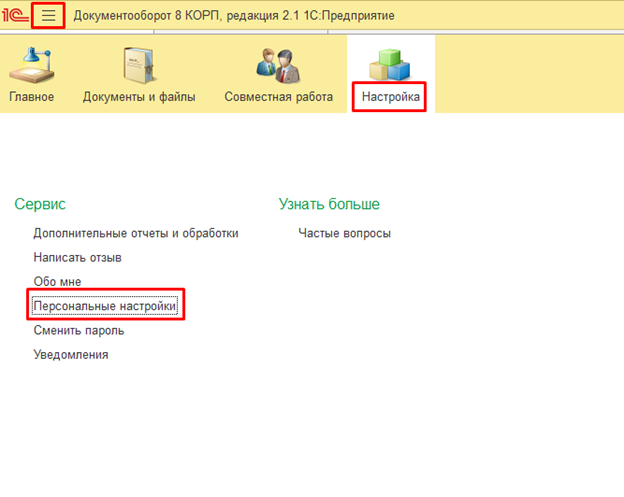This screenshot has width=624, height=497.
Task: Open the Документы и файлы section label
Action: 139,97
